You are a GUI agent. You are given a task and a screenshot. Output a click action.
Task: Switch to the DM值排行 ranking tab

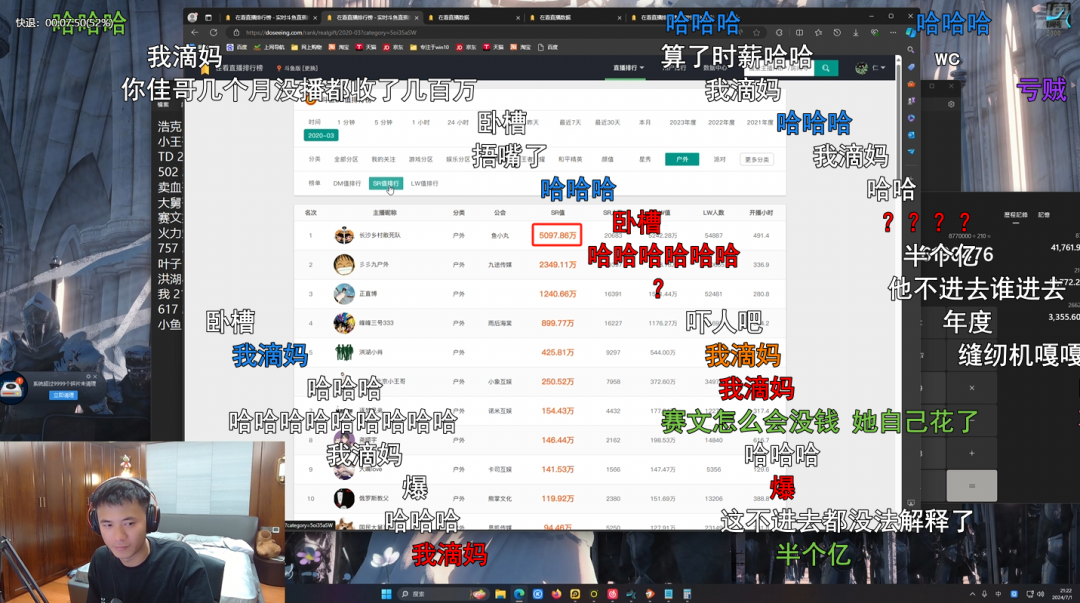point(346,183)
